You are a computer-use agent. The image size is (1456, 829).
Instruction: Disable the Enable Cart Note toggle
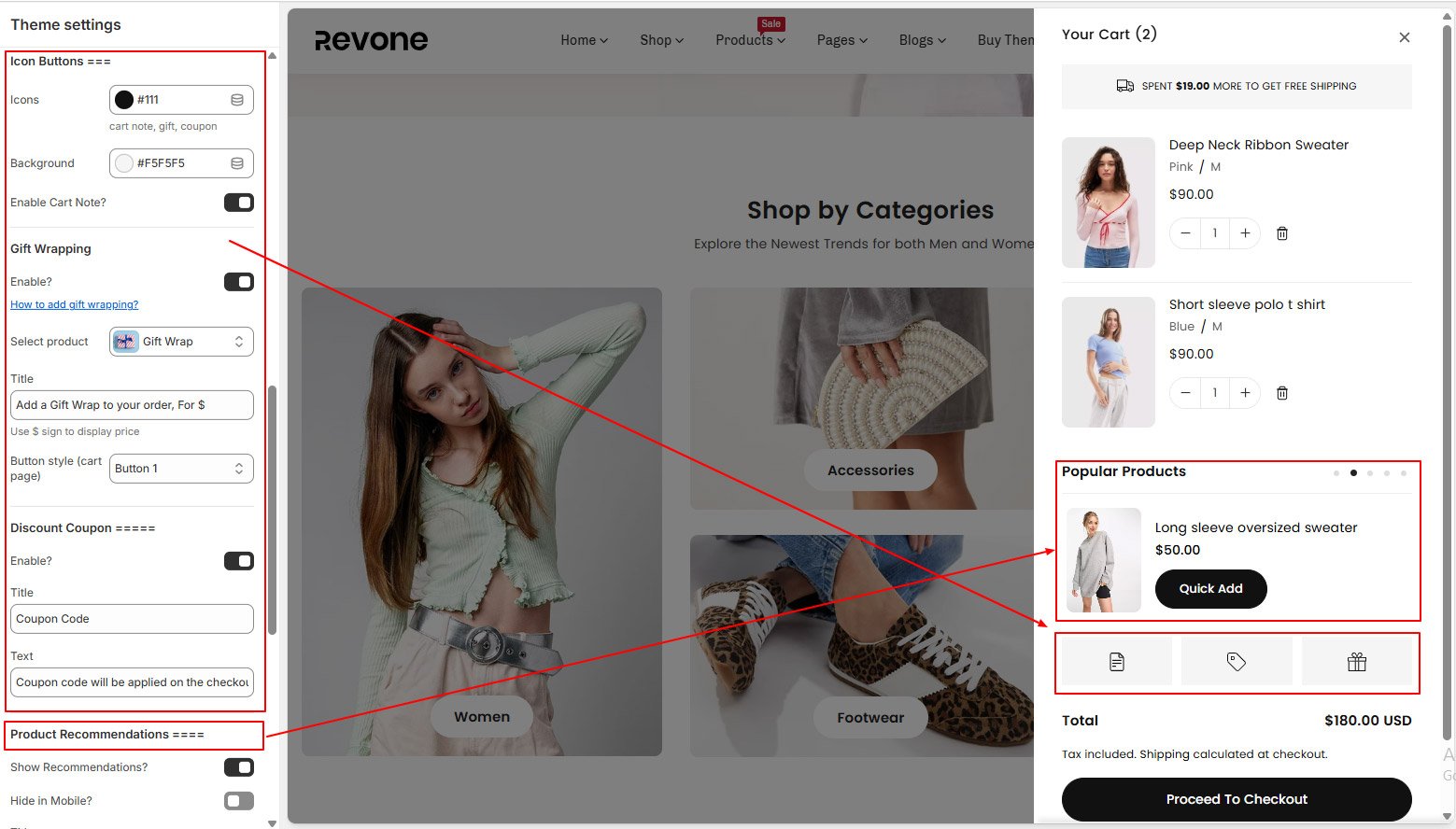(x=239, y=203)
